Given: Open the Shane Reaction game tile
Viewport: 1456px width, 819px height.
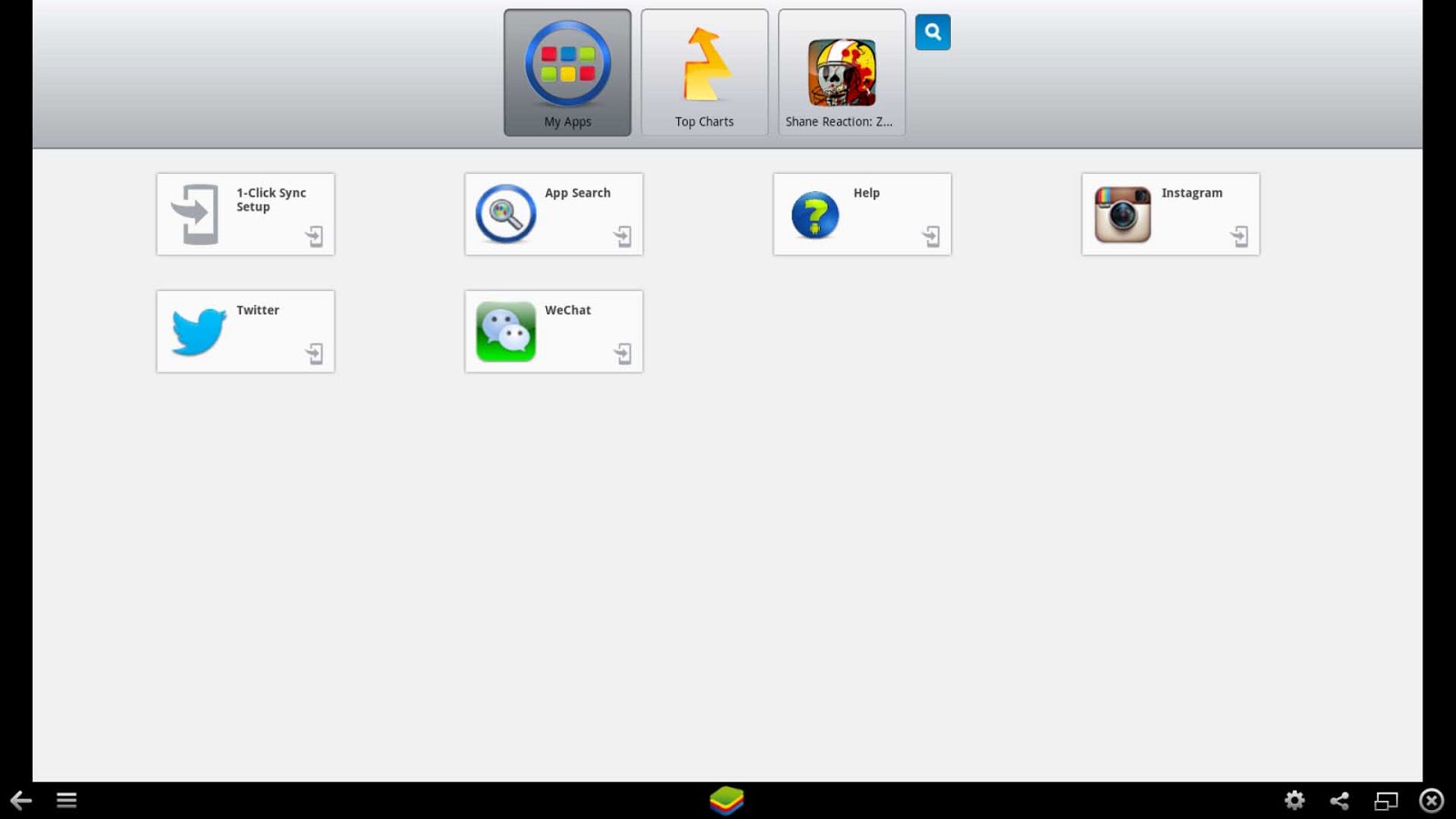Looking at the screenshot, I should pyautogui.click(x=842, y=73).
